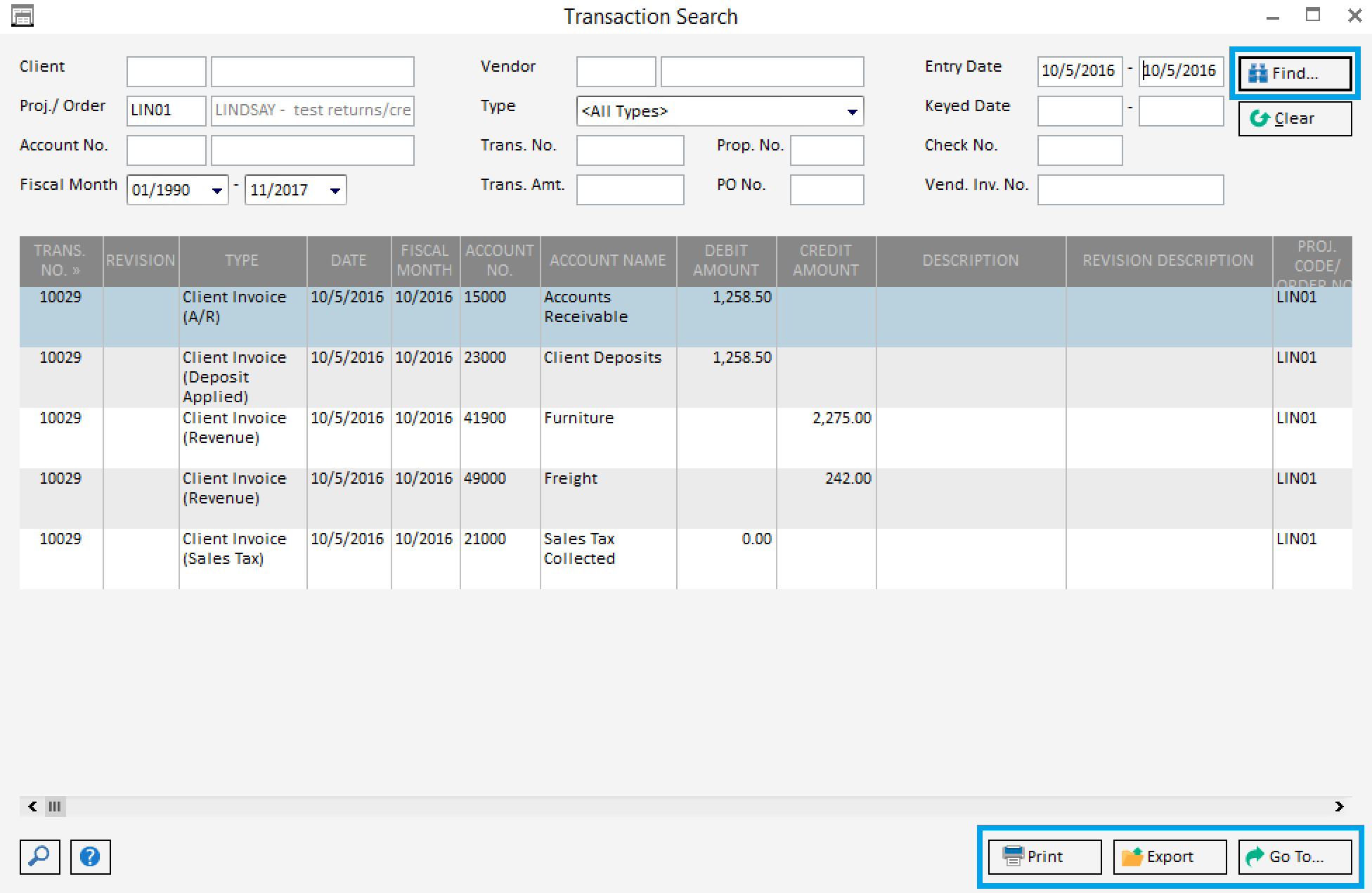1372x893 pixels.
Task: Click inside the Client code input field
Action: pyautogui.click(x=165, y=71)
